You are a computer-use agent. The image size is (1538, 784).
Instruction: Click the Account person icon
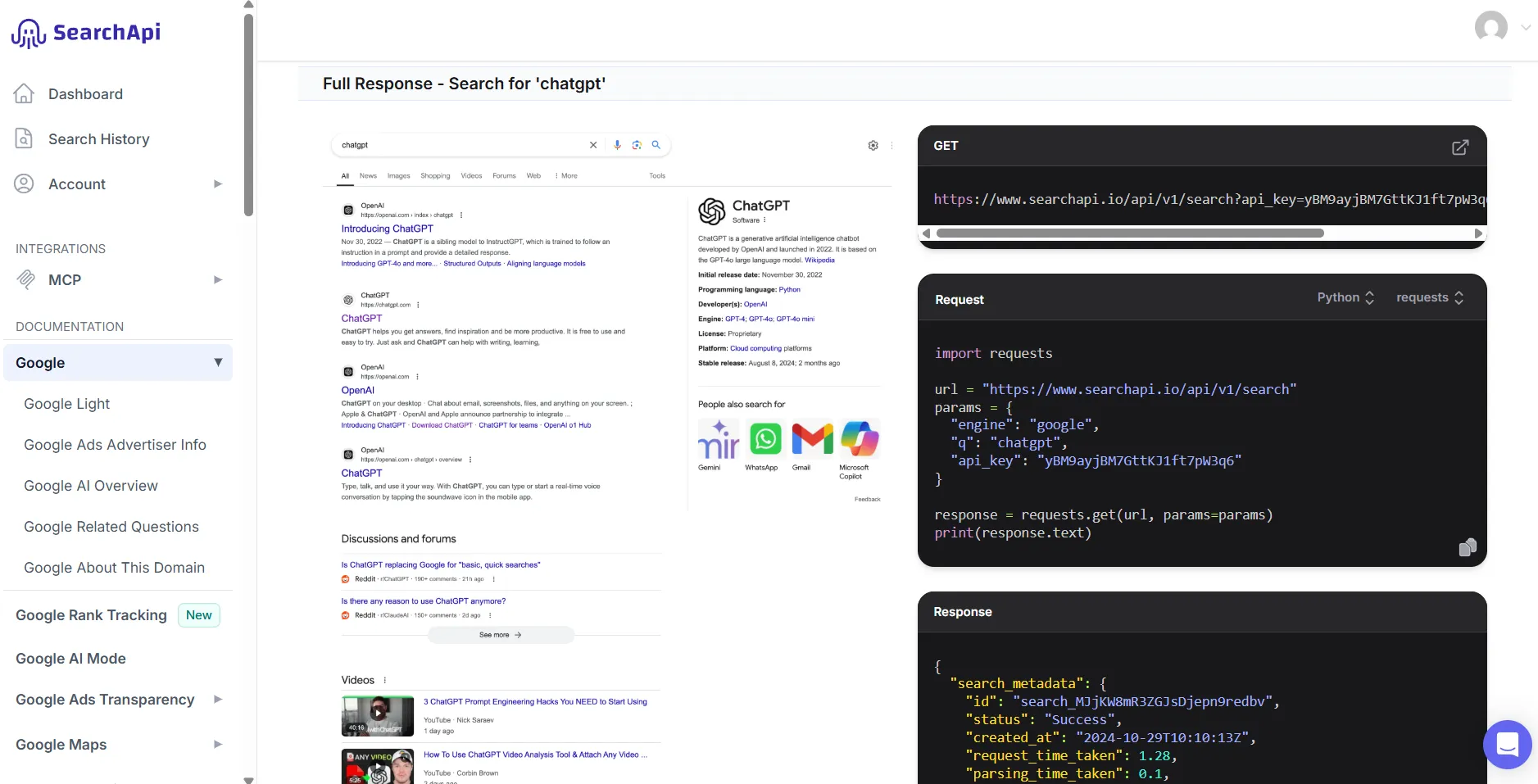(24, 184)
